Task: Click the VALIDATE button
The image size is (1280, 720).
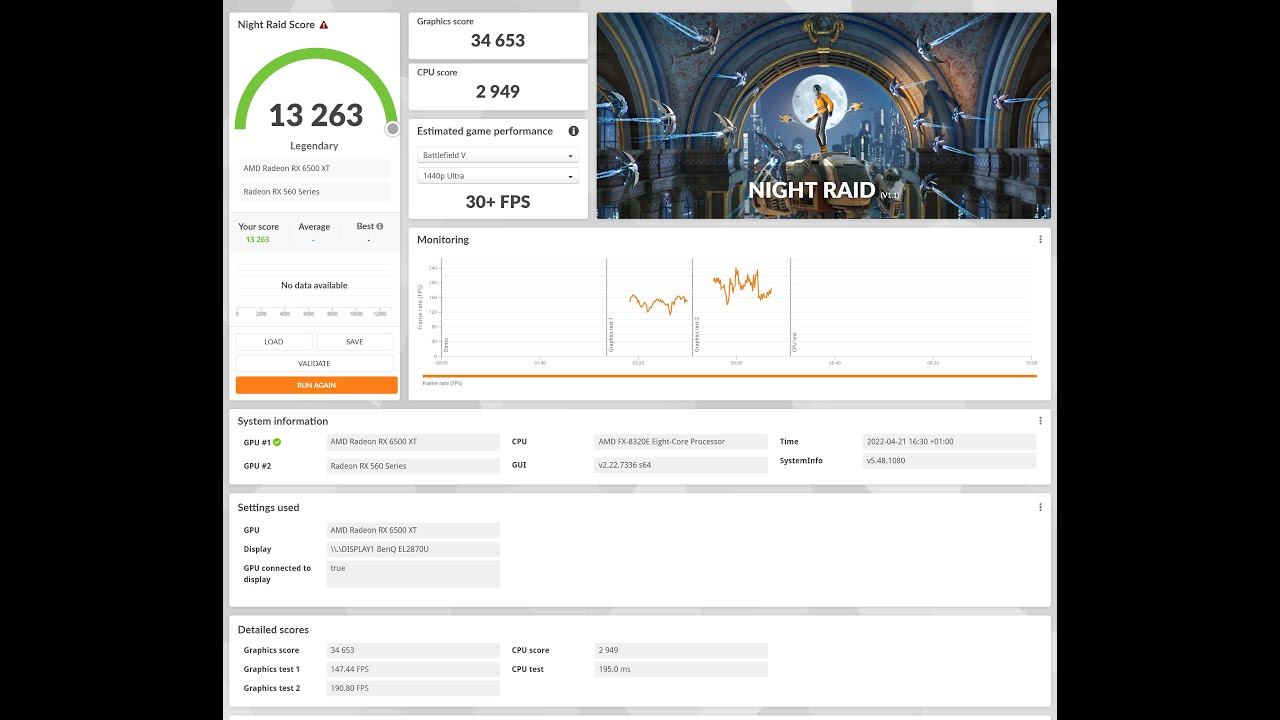Action: (x=314, y=363)
